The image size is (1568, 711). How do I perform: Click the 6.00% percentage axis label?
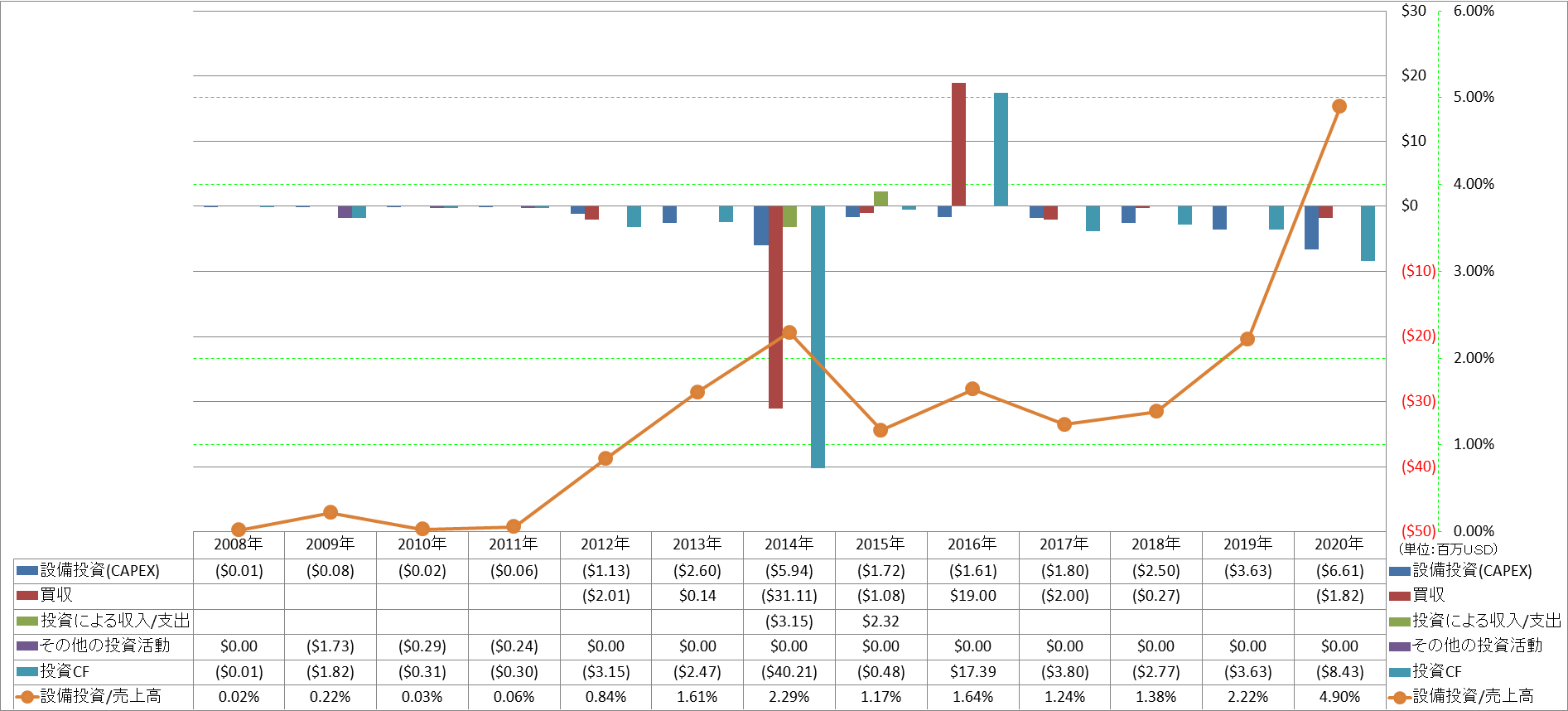tap(1474, 11)
